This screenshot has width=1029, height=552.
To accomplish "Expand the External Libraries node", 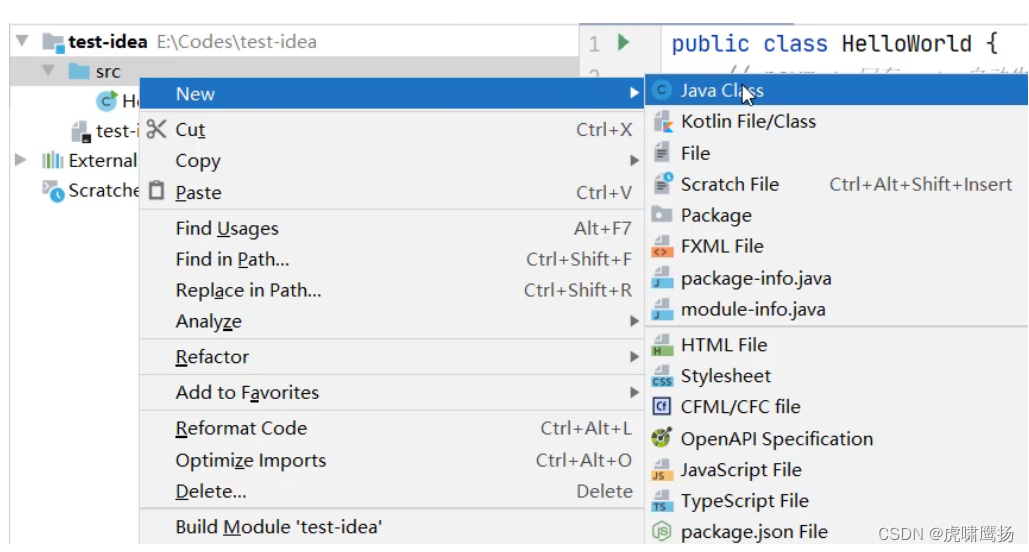I will [x=20, y=159].
